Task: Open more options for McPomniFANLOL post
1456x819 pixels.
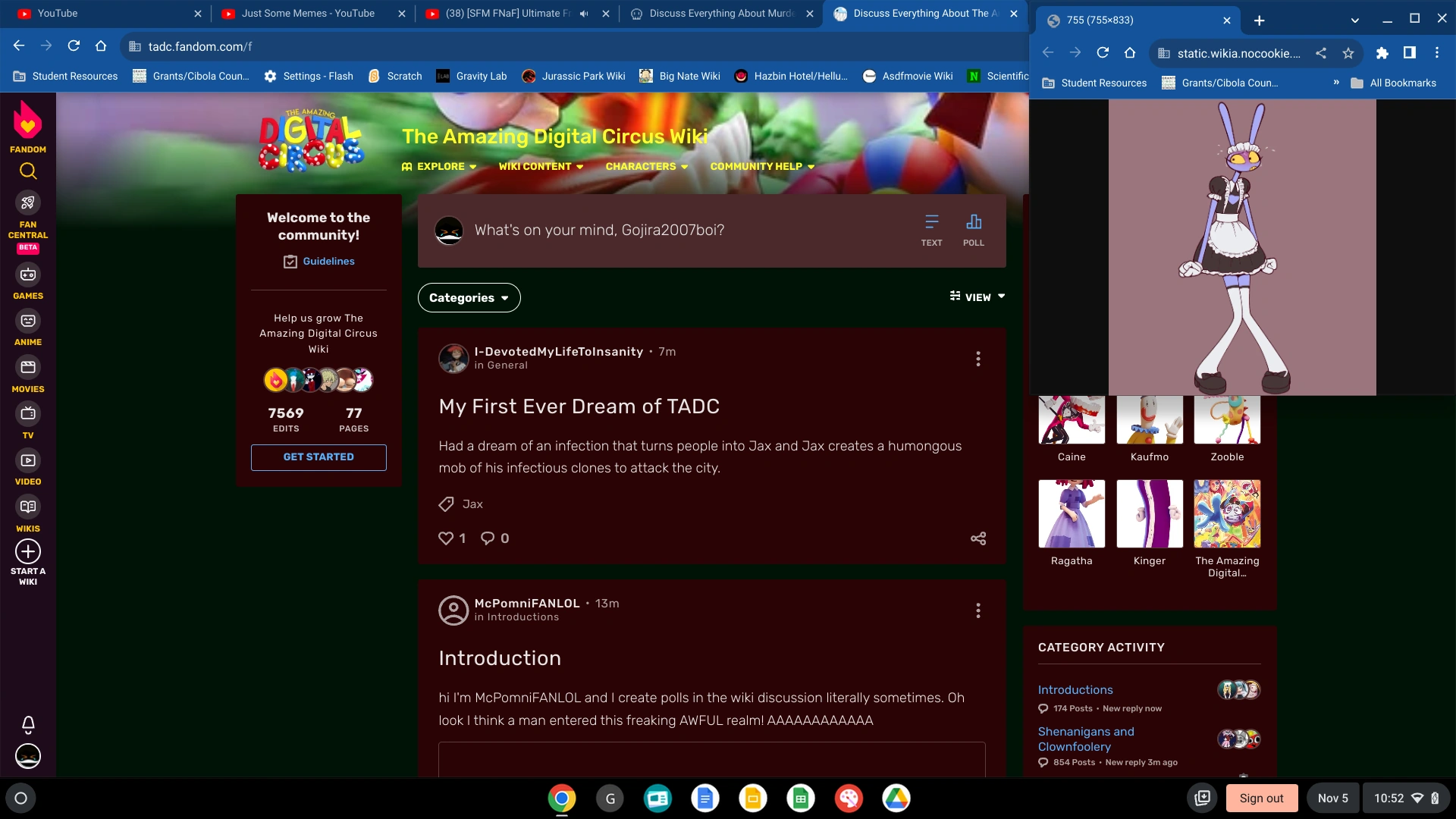Action: click(x=978, y=611)
